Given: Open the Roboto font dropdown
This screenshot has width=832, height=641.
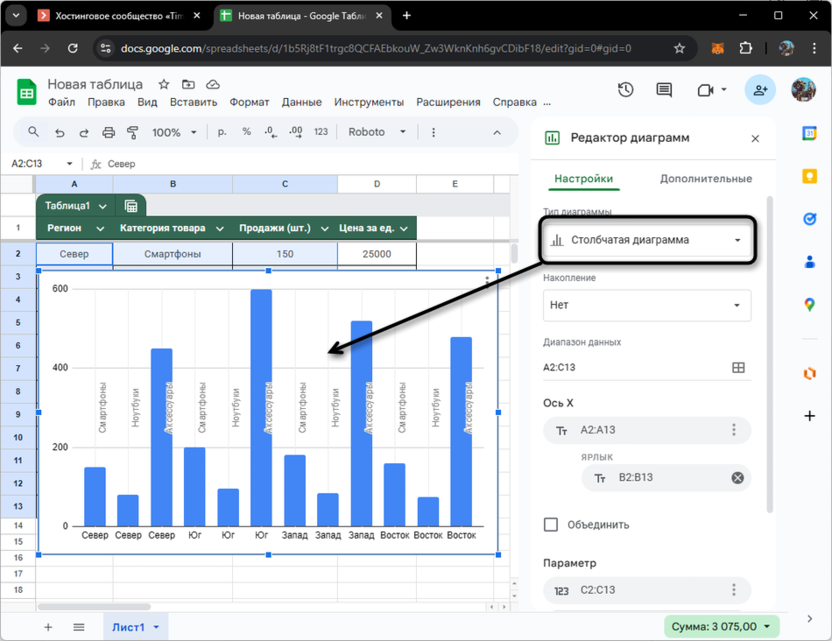Looking at the screenshot, I should [376, 132].
